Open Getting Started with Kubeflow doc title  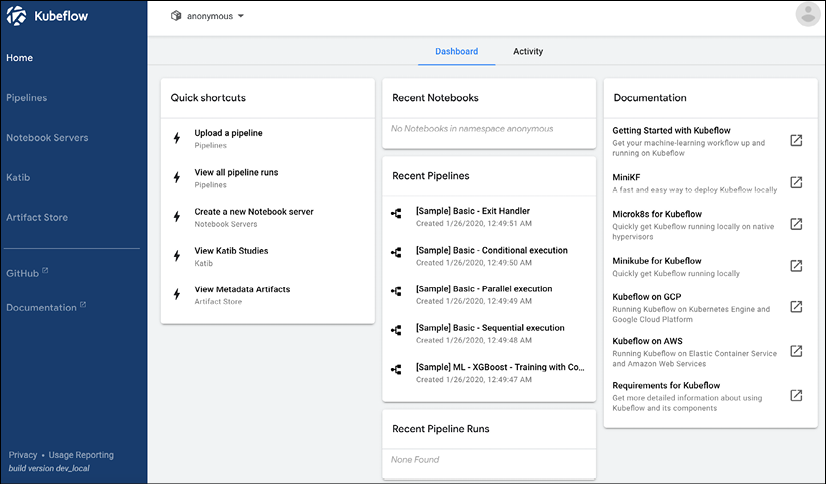tap(671, 130)
